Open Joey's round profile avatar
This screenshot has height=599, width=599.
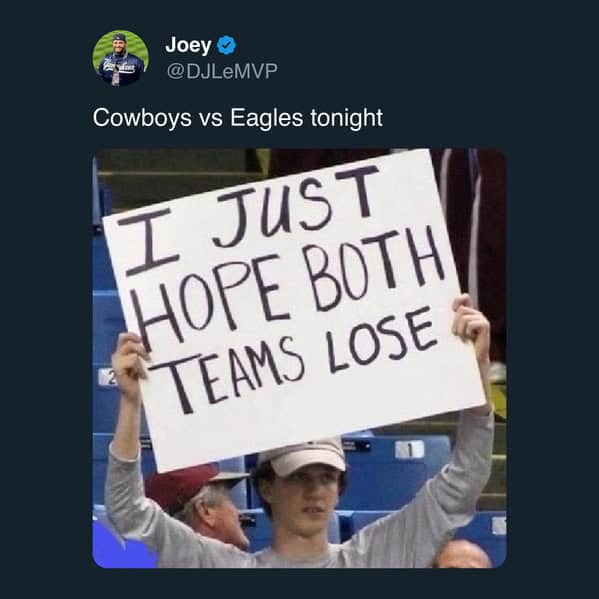pyautogui.click(x=120, y=58)
